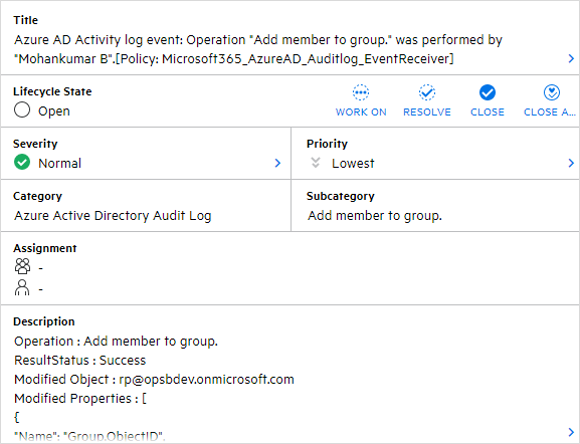Click 'Operation : Add member to group.' line
Viewport: 580px width, 444px height.
pos(116,341)
